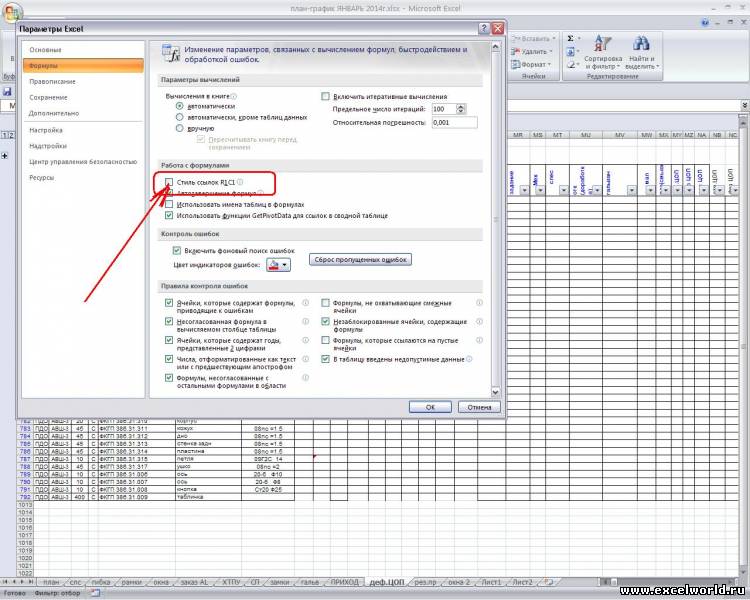Enable Включить итеративные вычисления checkbox

tap(326, 96)
